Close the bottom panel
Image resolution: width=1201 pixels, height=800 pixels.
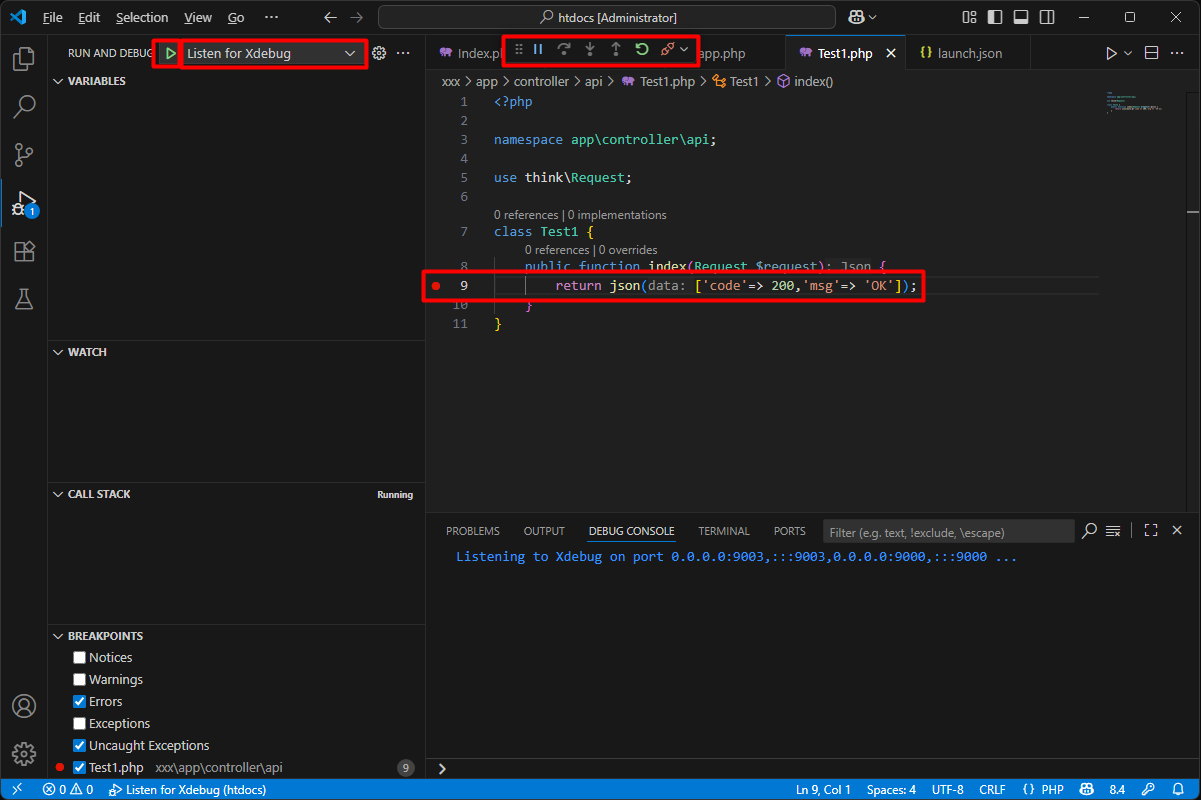click(1177, 531)
